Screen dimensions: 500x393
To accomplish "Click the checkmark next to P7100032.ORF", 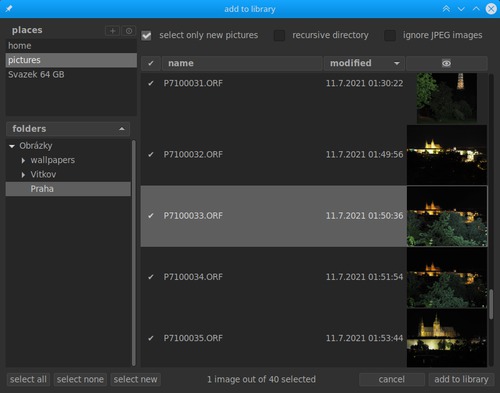I will (x=151, y=155).
